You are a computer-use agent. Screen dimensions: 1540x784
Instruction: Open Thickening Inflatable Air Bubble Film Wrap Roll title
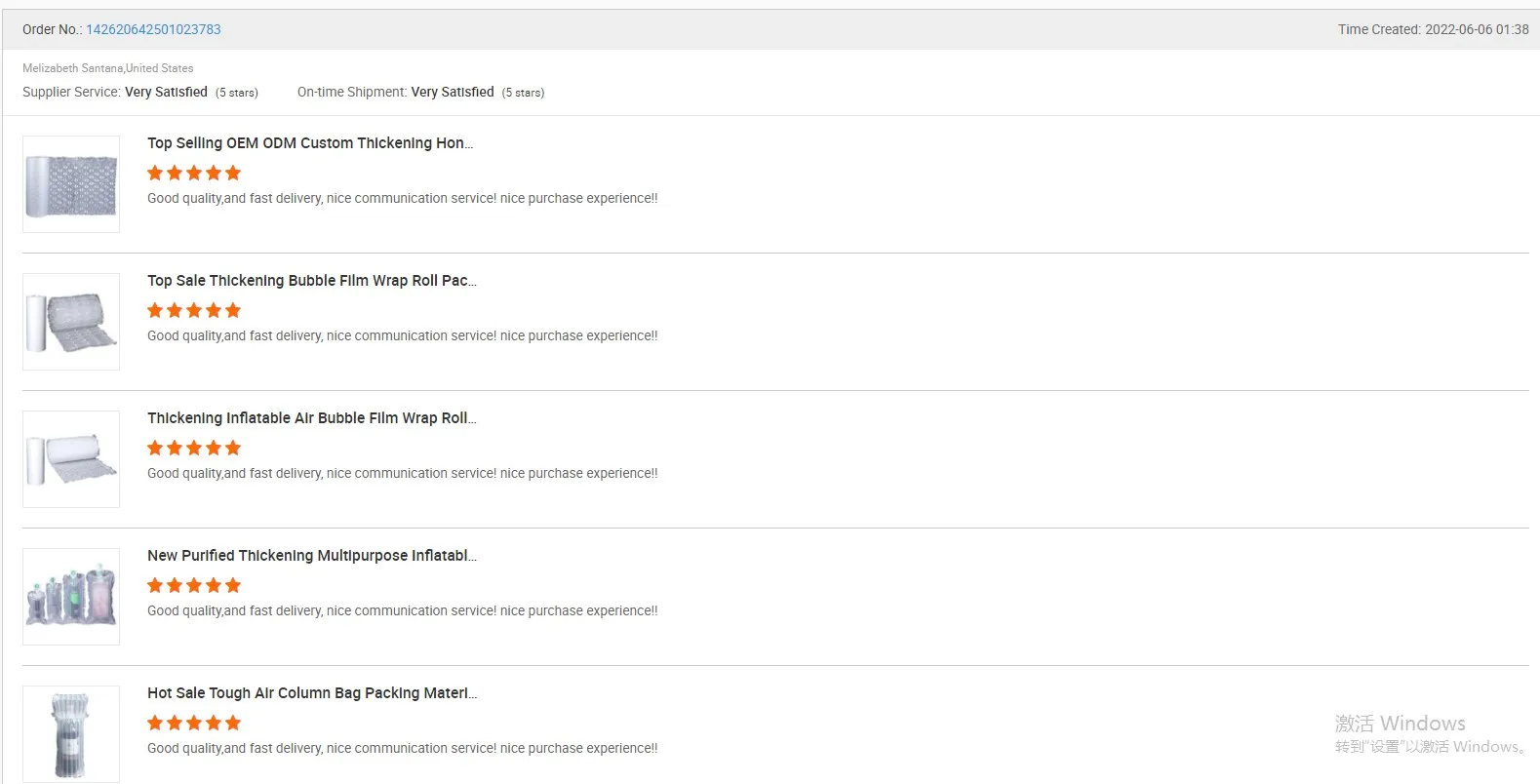312,418
